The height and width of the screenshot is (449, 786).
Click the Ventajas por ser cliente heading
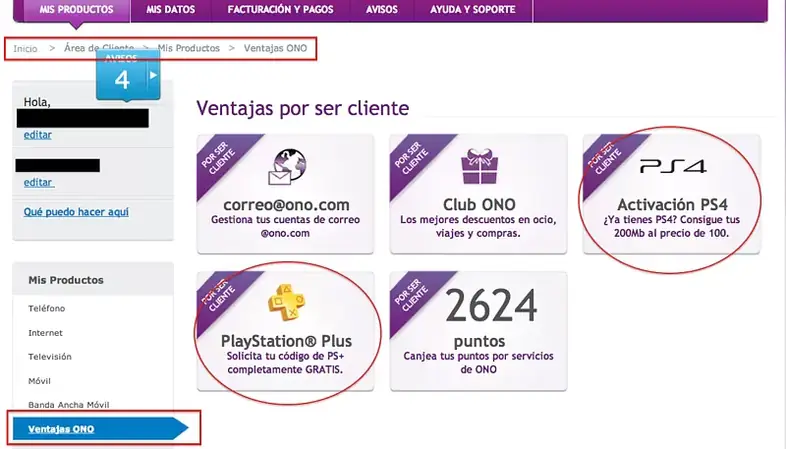click(302, 108)
